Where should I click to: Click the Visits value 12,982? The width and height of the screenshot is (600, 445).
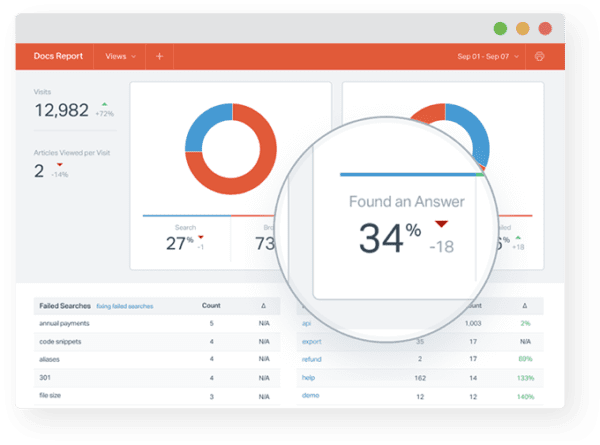click(x=62, y=110)
